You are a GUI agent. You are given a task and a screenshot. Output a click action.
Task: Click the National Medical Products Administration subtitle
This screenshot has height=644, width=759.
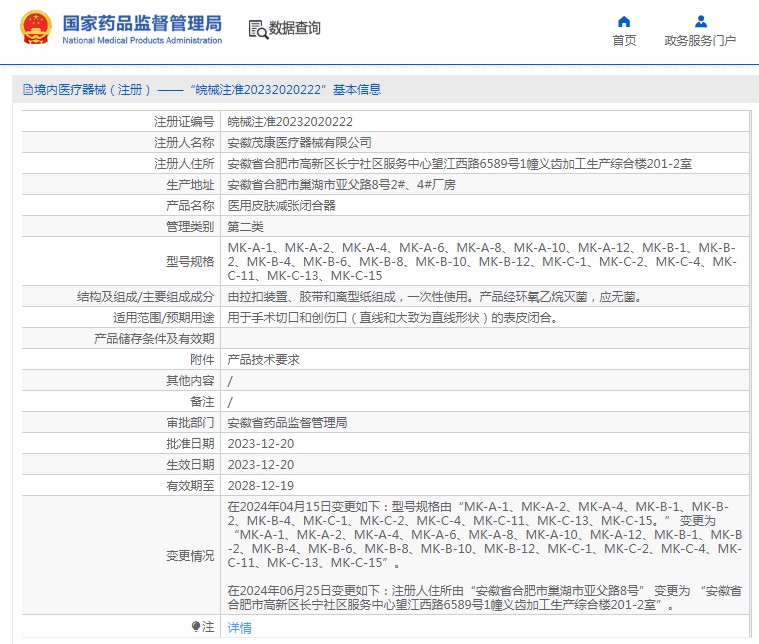pyautogui.click(x=142, y=41)
